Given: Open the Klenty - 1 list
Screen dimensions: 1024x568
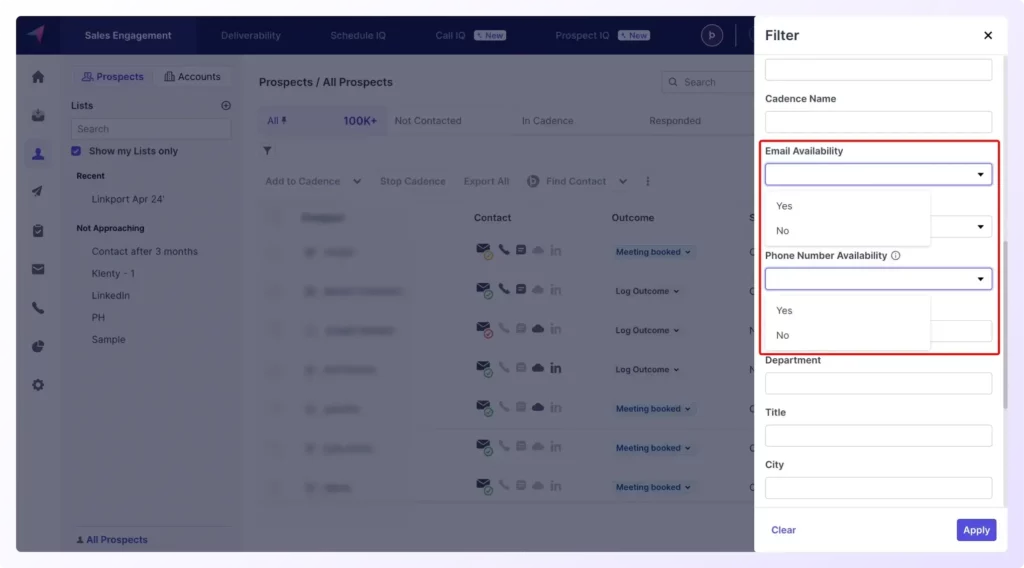Looking at the screenshot, I should [x=113, y=274].
